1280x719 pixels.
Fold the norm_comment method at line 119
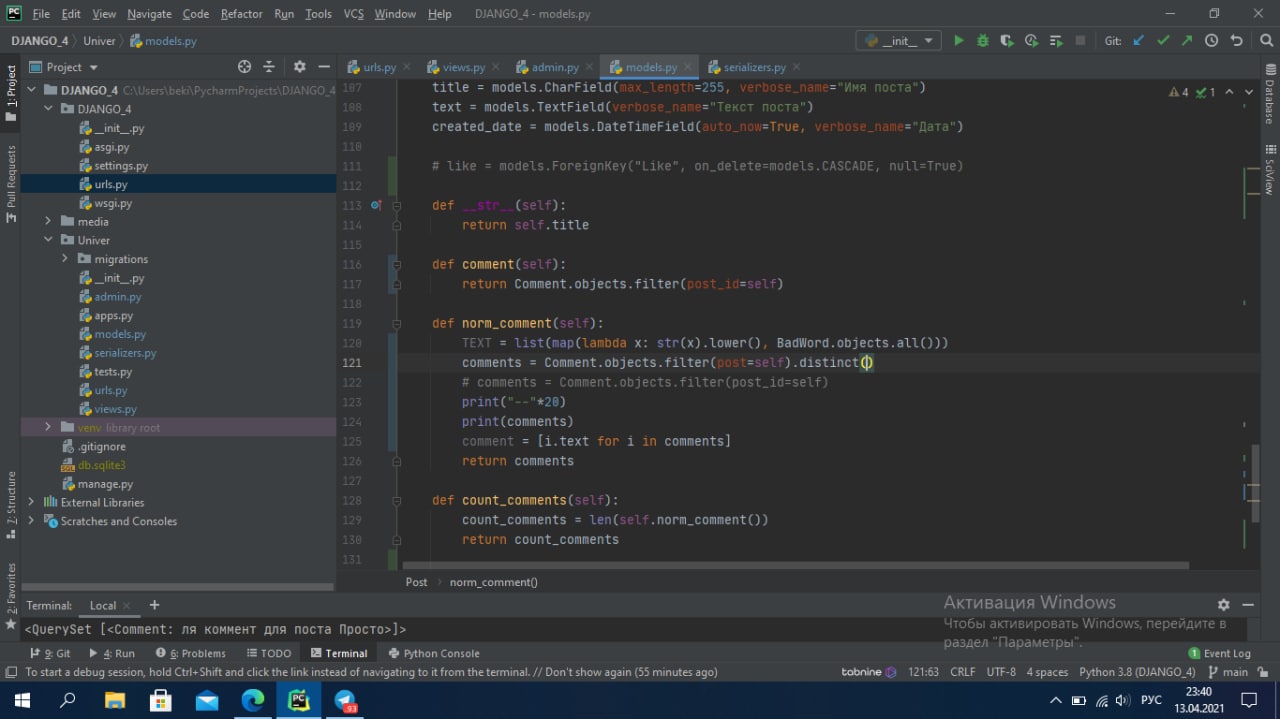(397, 323)
